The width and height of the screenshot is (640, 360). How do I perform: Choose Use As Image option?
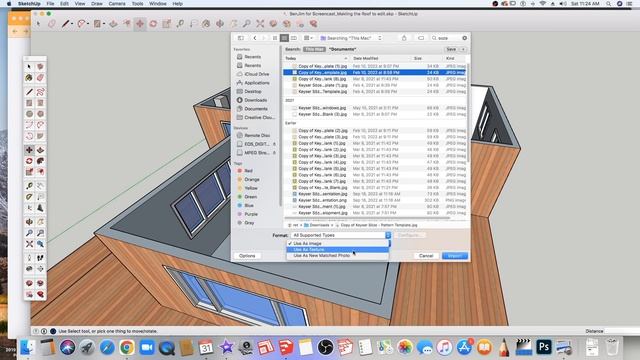(338, 243)
